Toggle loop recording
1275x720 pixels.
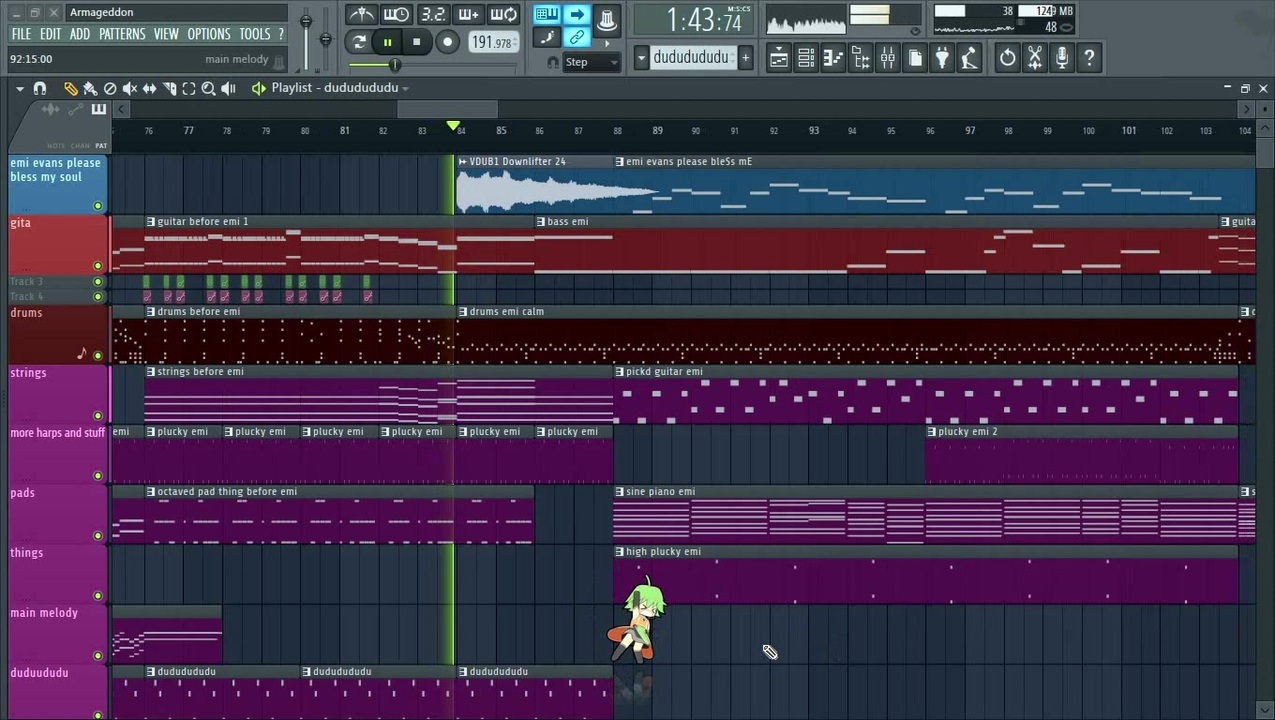503,14
